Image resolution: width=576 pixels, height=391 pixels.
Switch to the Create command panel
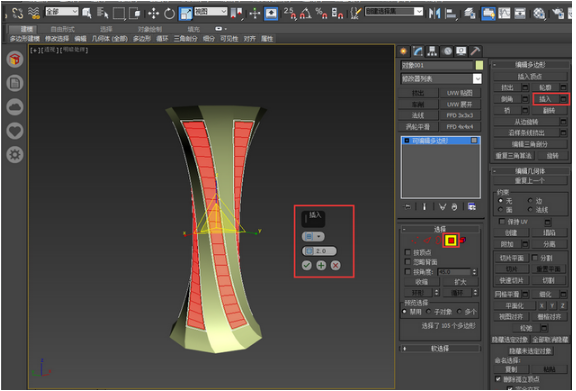click(x=403, y=51)
